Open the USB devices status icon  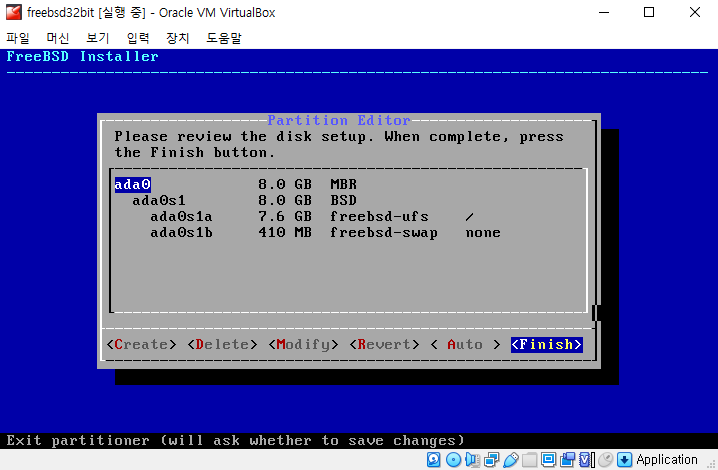[x=511, y=459]
